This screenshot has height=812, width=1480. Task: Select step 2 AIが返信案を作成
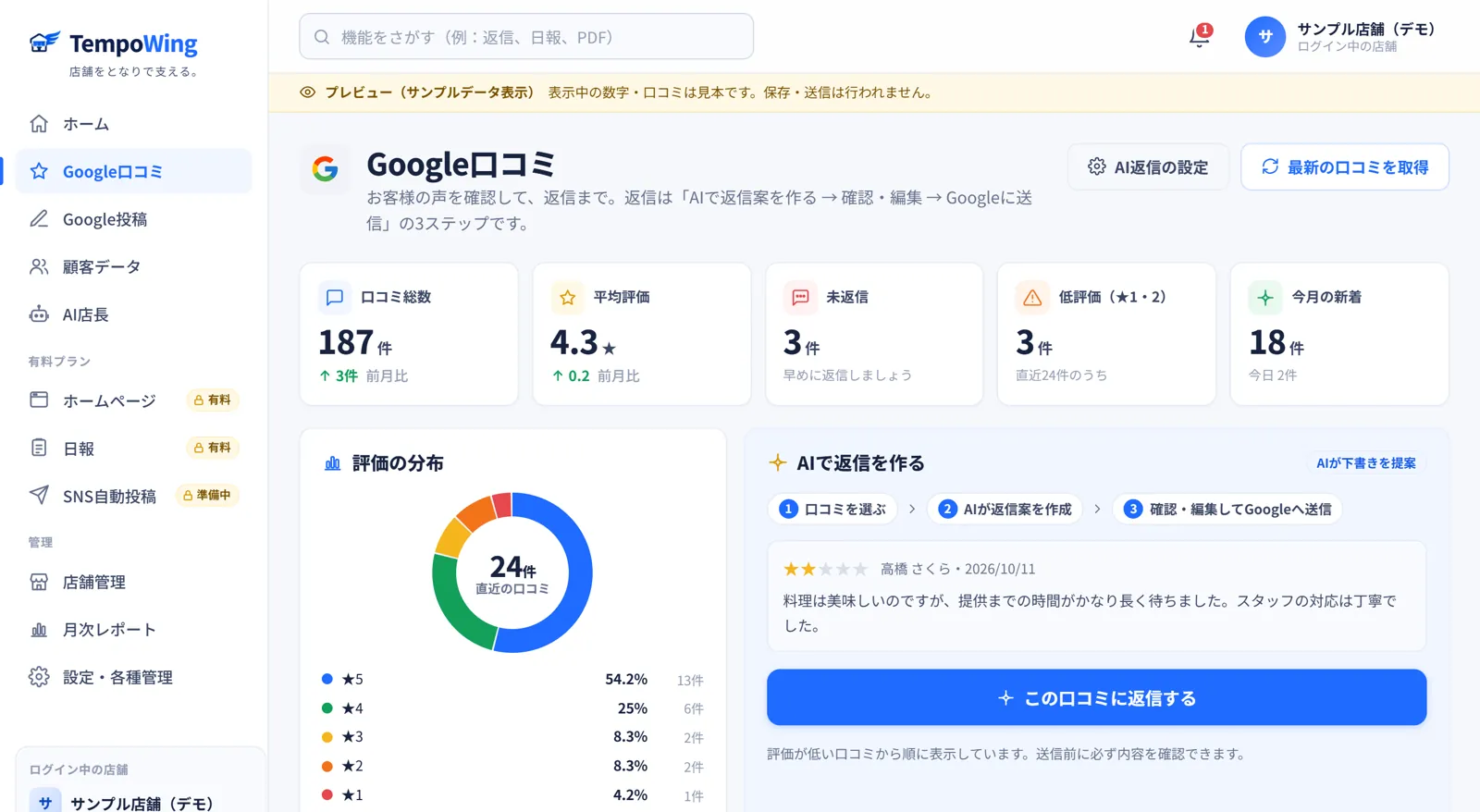pyautogui.click(x=1005, y=510)
